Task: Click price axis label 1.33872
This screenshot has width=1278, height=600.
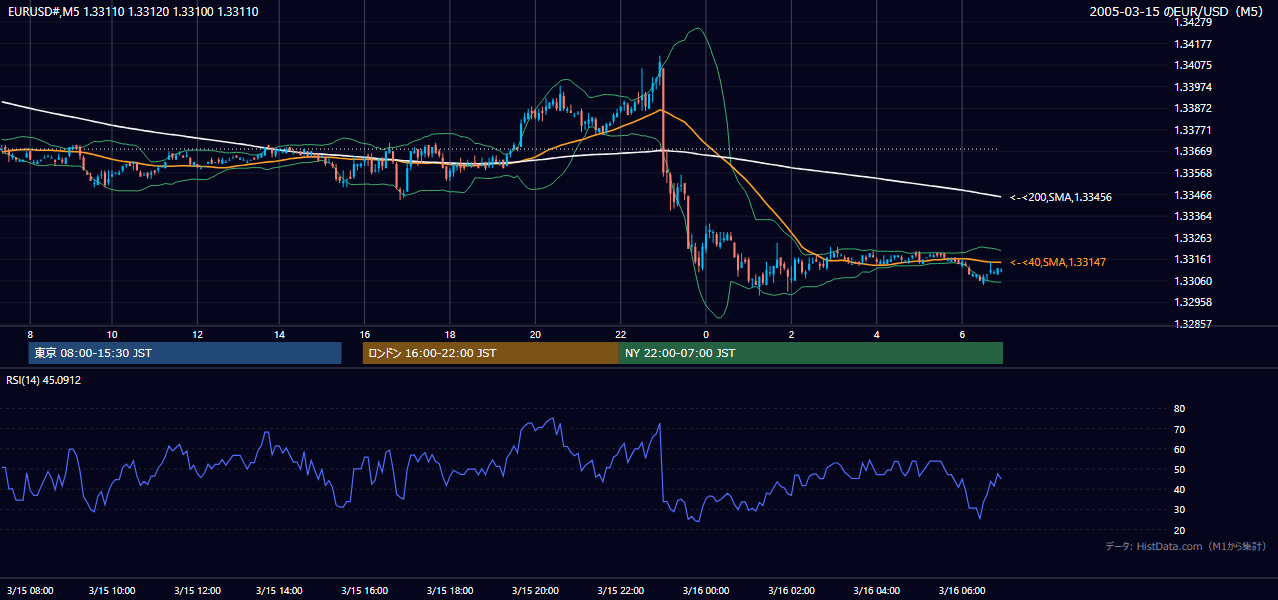Action: (x=1194, y=108)
